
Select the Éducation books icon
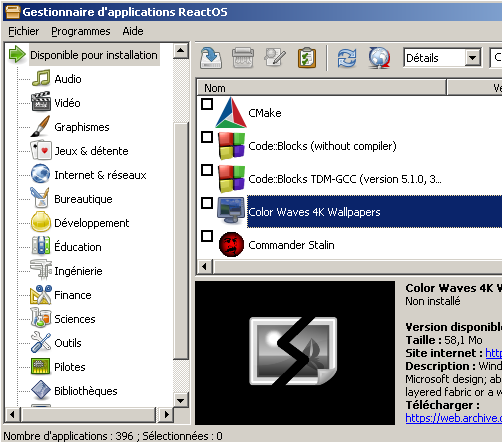pos(41,246)
